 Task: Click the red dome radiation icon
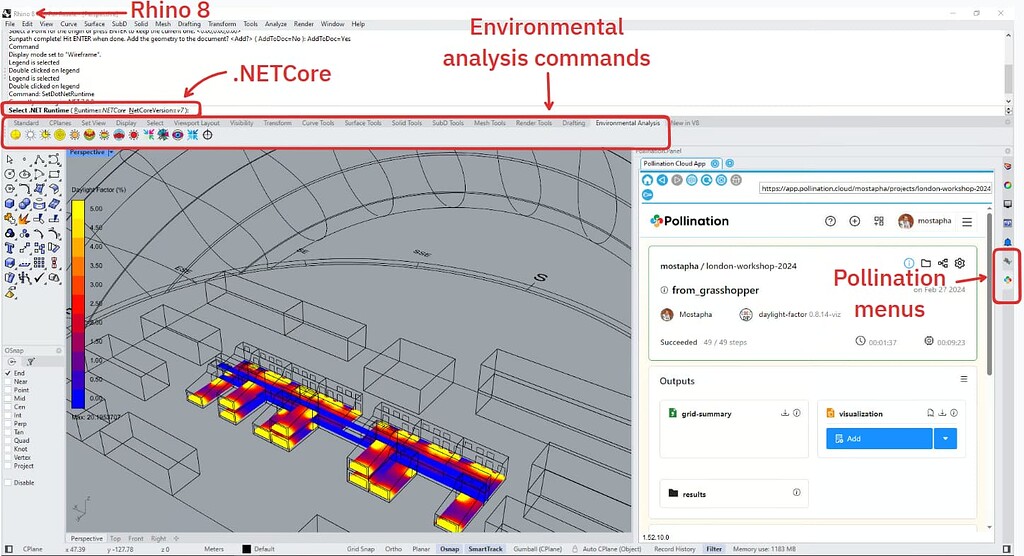[x=119, y=135]
